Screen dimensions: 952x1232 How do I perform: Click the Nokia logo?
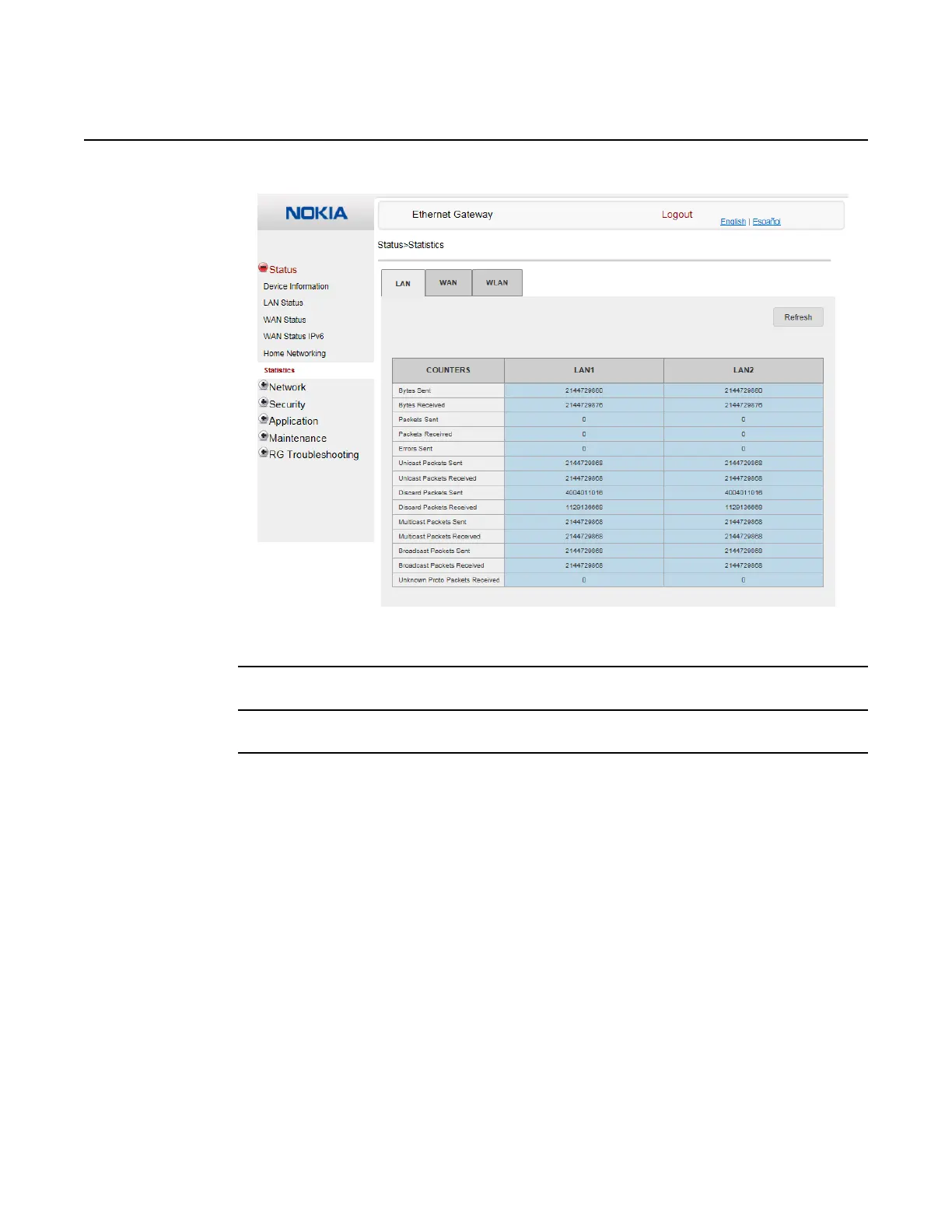317,213
